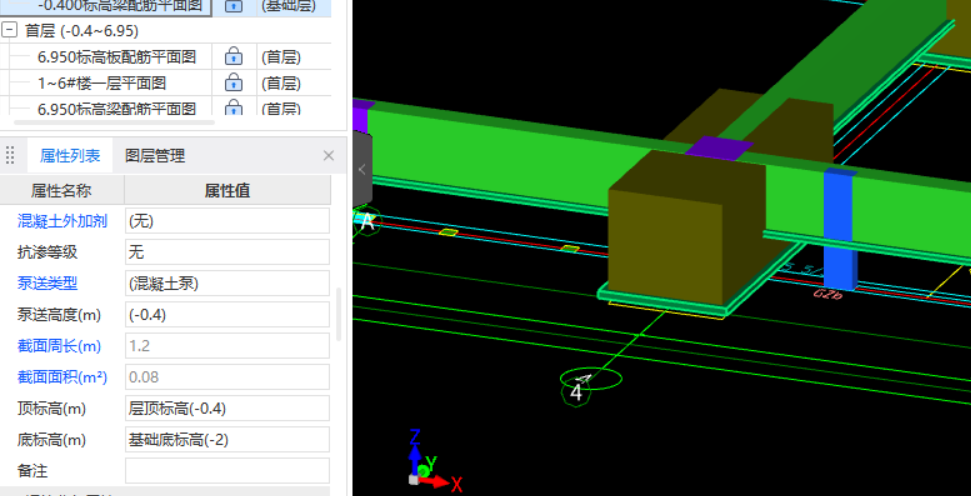Edit 抗渗等级 value field
This screenshot has height=496, width=971.
[x=227, y=252]
